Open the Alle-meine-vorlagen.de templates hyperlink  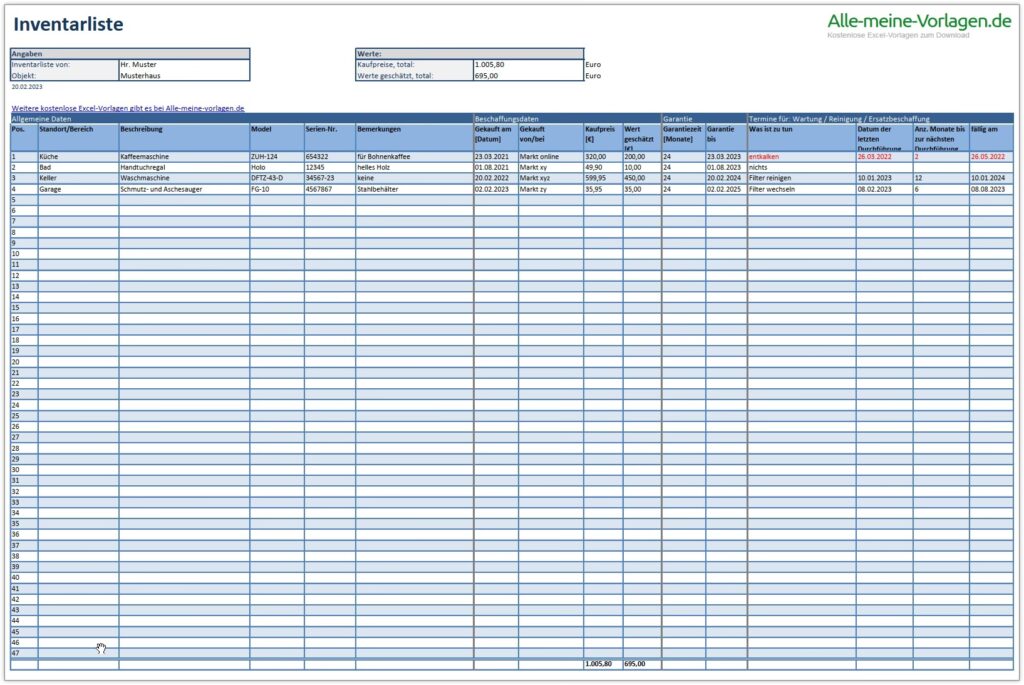click(128, 108)
